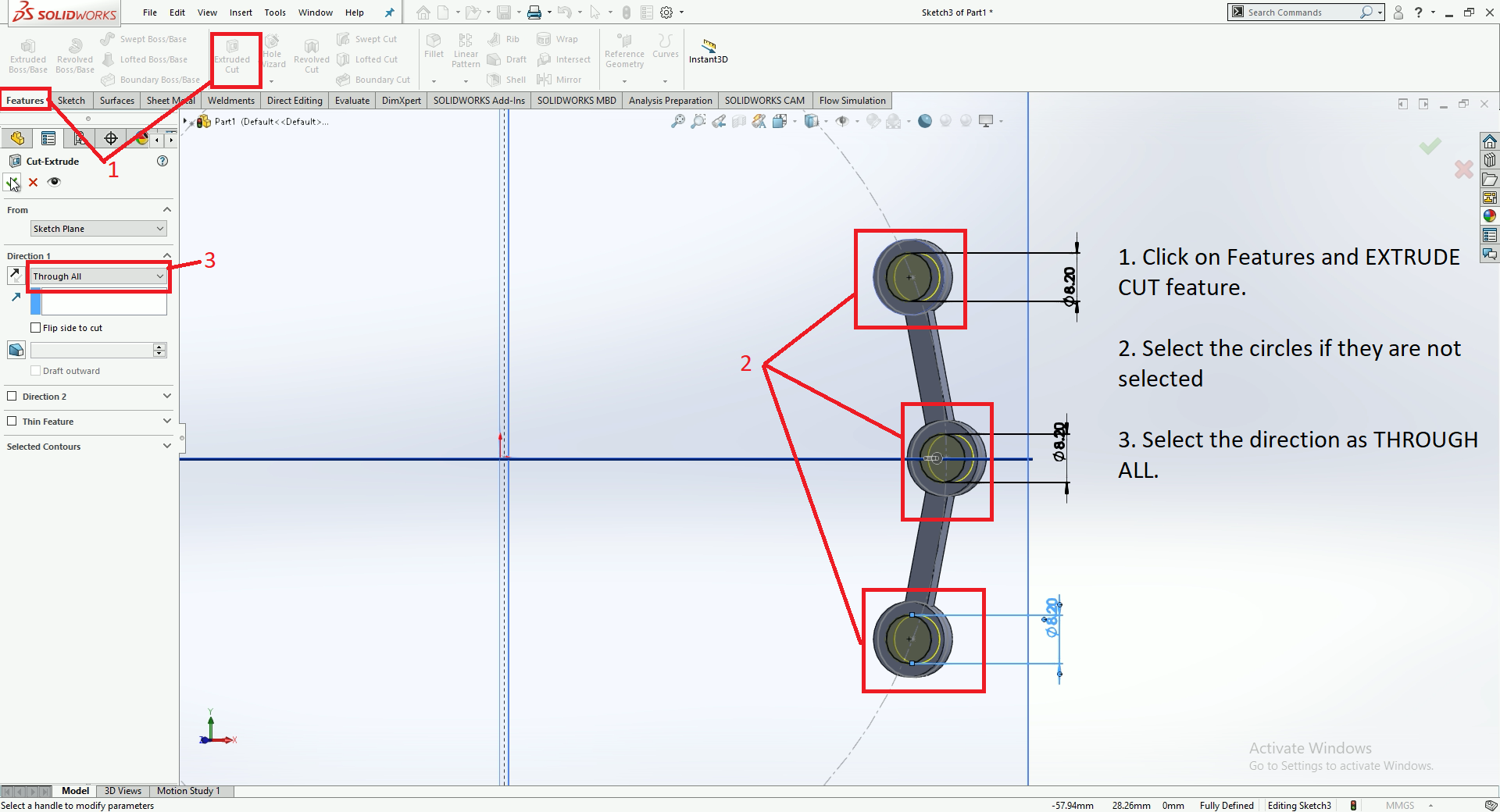Click the MMGS unit system status button
The height and width of the screenshot is (812, 1500).
click(x=1400, y=806)
